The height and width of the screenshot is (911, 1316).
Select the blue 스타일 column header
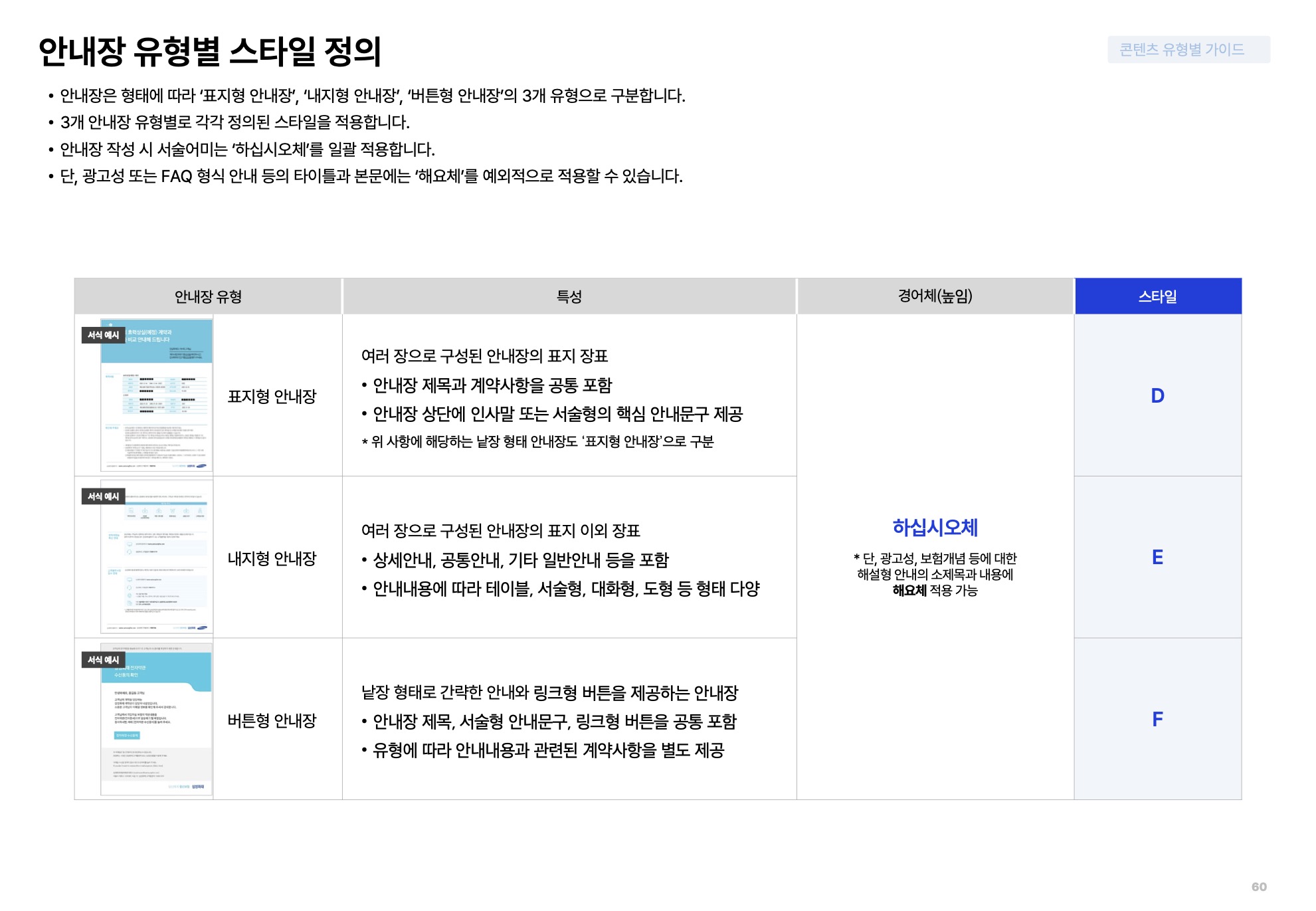pos(1157,296)
